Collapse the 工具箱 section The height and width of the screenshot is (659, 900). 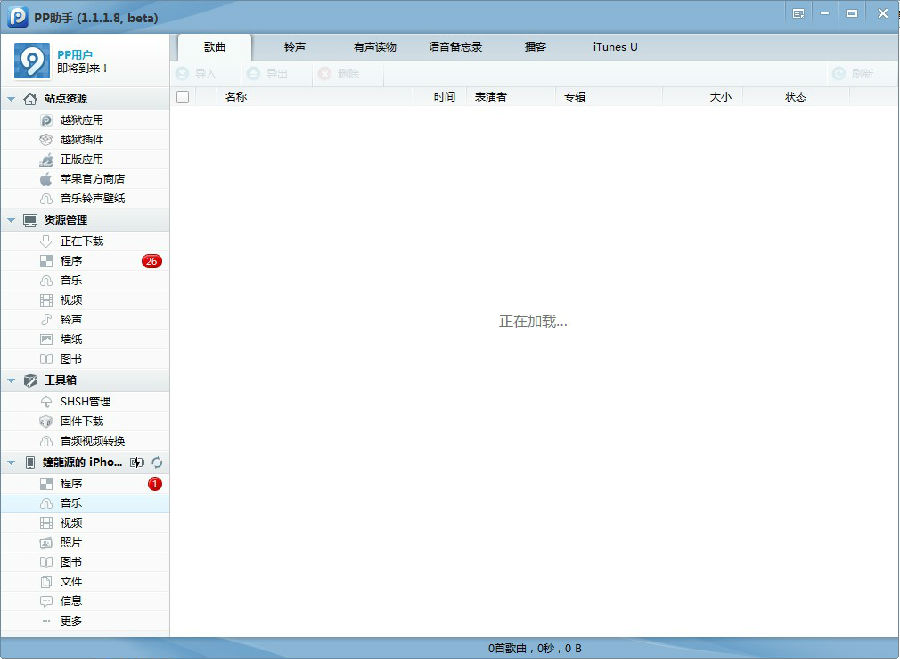click(x=10, y=381)
